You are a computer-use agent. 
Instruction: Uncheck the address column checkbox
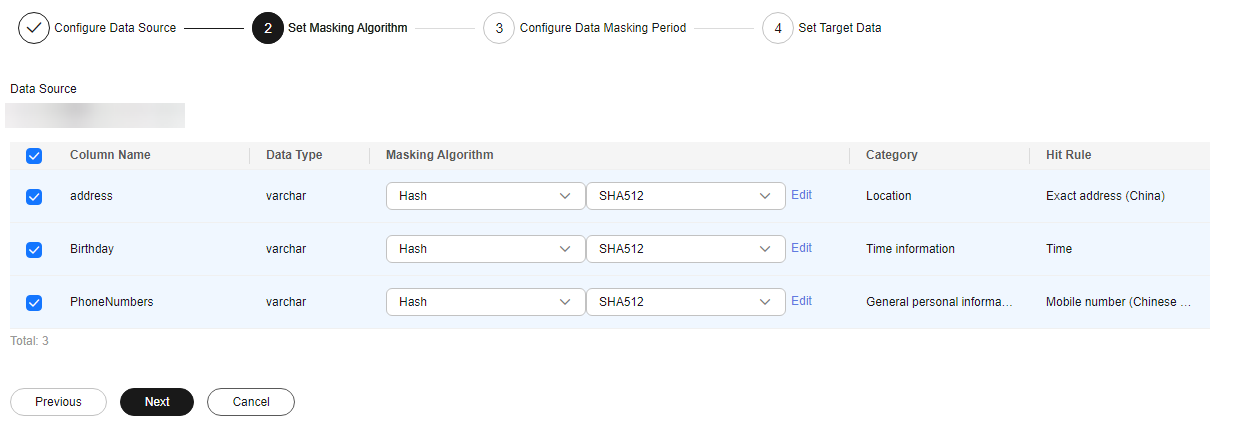click(x=34, y=197)
